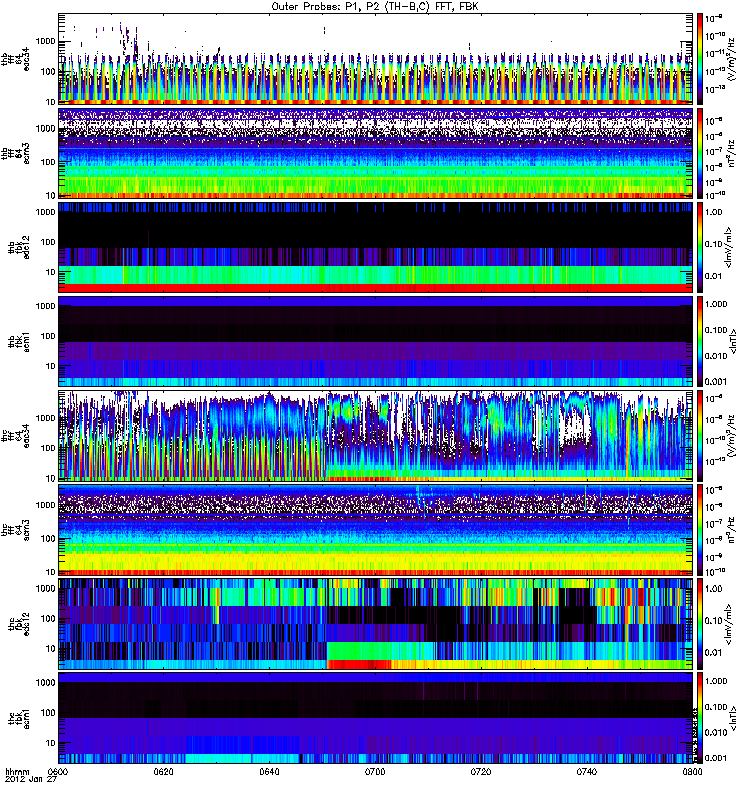Screen dimensions: 750x800
Task: Select the thb fff edc34 spectrogram panel
Action: click(376, 59)
